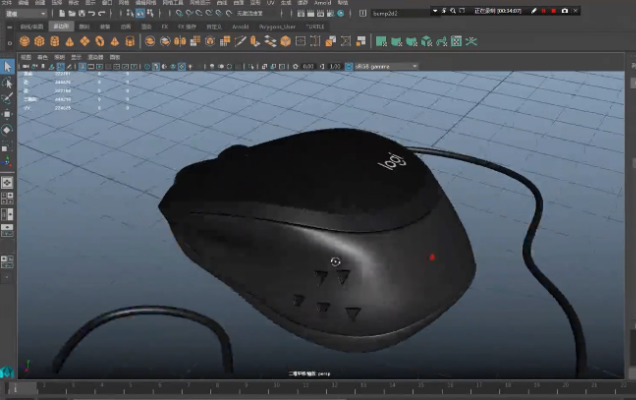The height and width of the screenshot is (400, 636).
Task: Click the polygon sphere shelf icon
Action: (25, 41)
